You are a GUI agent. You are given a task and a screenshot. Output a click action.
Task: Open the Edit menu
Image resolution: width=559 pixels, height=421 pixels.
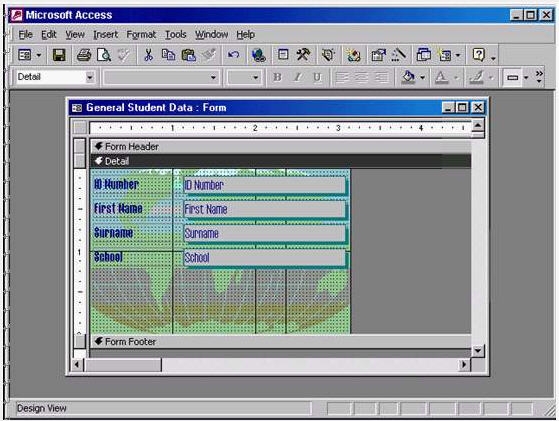pos(49,35)
